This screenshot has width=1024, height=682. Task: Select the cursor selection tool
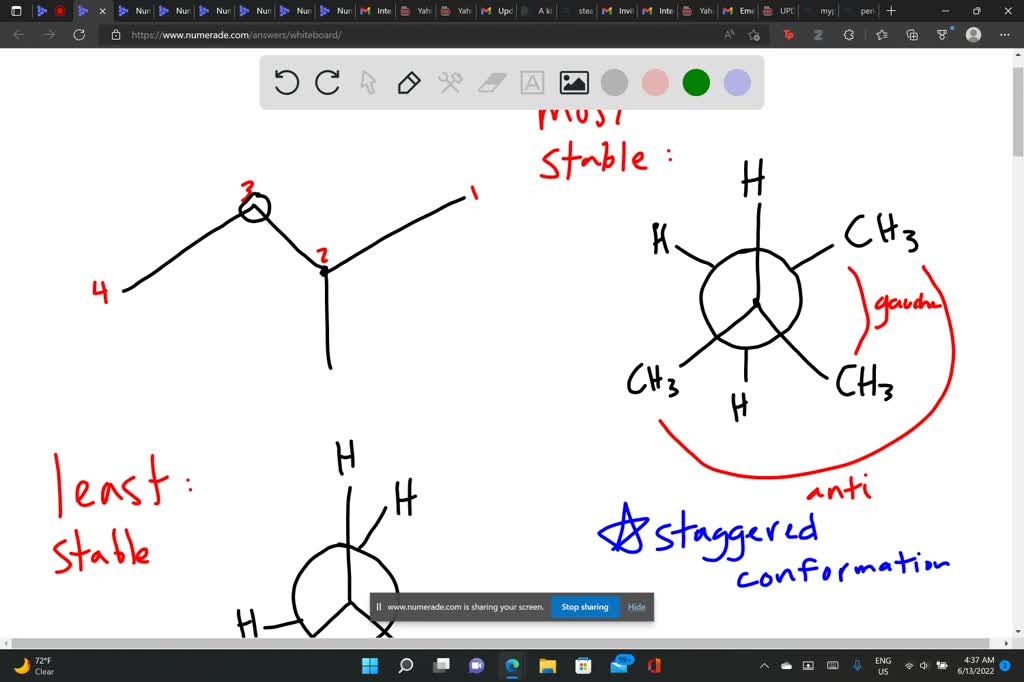[x=369, y=83]
